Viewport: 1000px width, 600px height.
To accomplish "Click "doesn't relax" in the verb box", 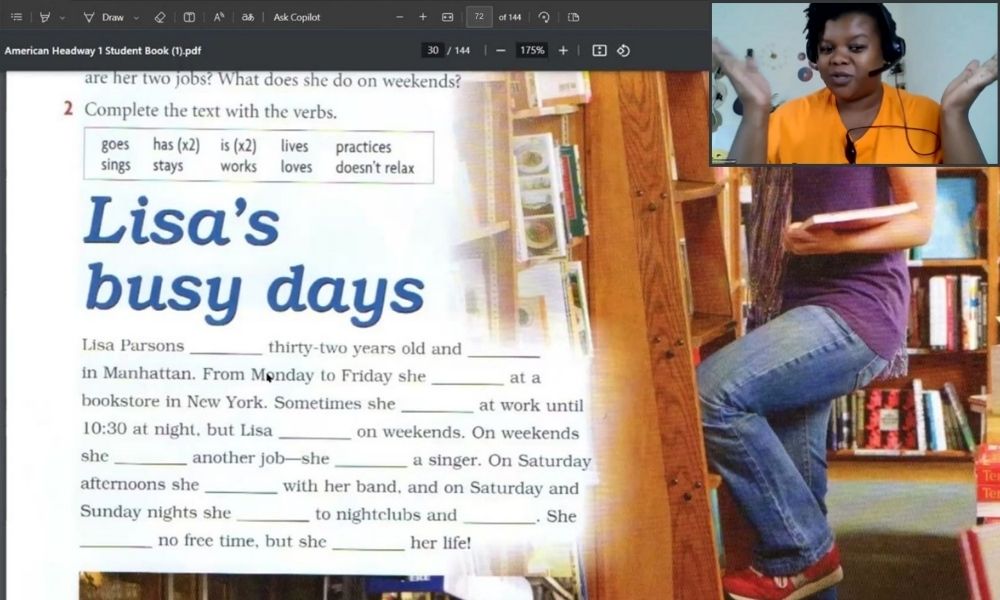I will [x=375, y=168].
